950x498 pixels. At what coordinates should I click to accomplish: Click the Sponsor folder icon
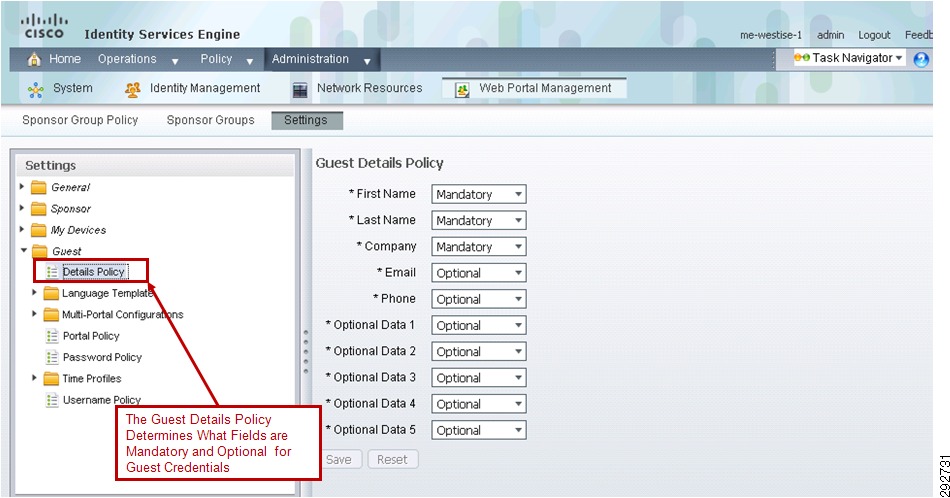(39, 208)
